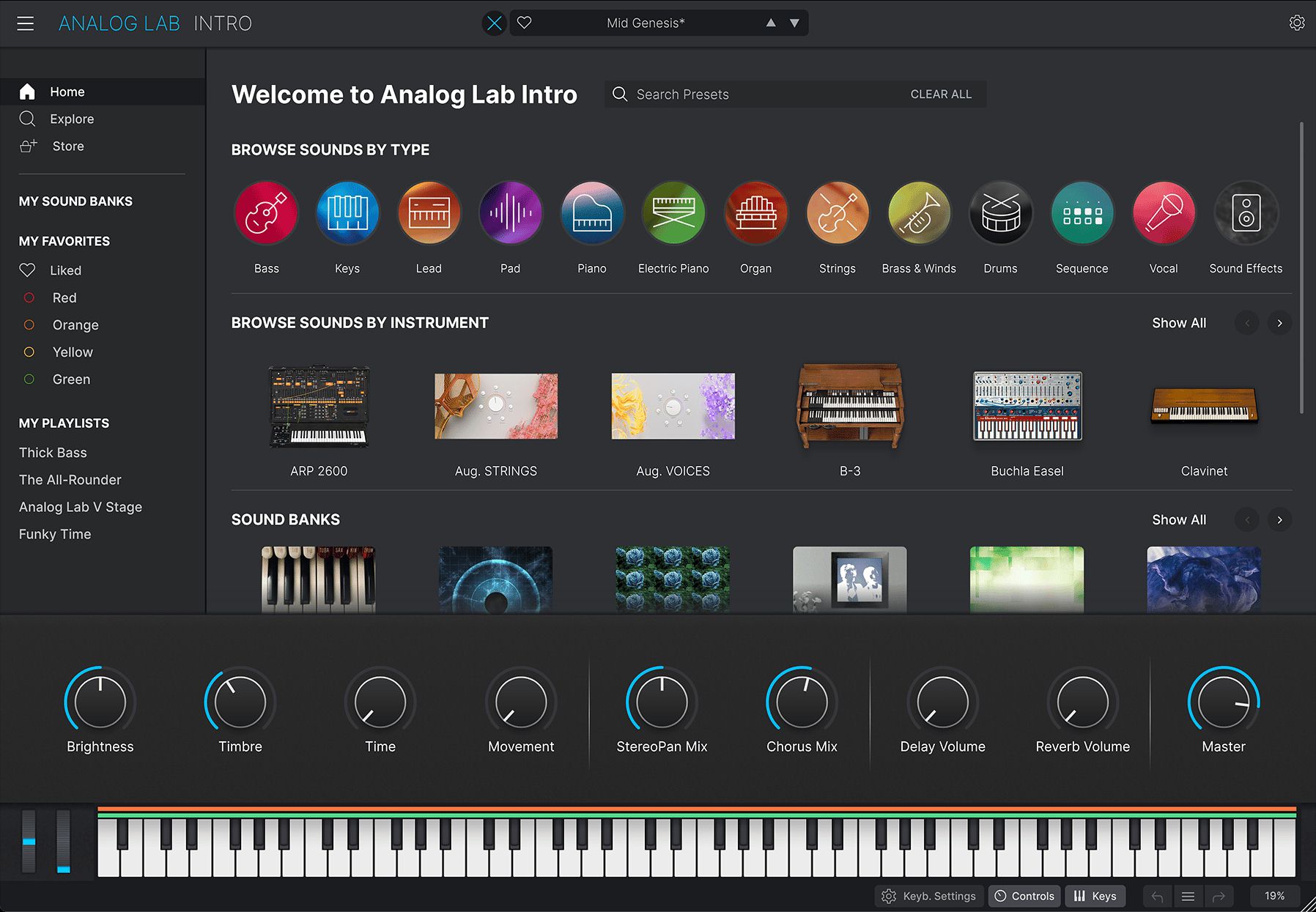Screen dimensions: 1316x912
Task: Browse Lead sound type icon
Action: [x=429, y=213]
